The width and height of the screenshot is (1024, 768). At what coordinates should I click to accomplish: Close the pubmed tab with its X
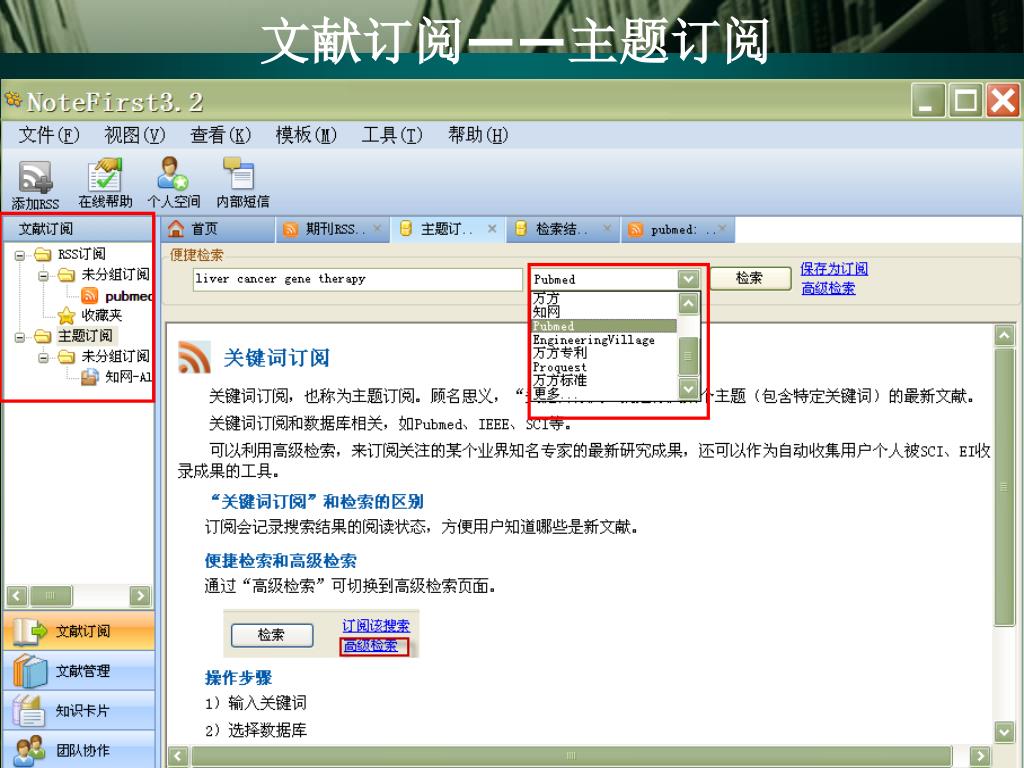722,229
